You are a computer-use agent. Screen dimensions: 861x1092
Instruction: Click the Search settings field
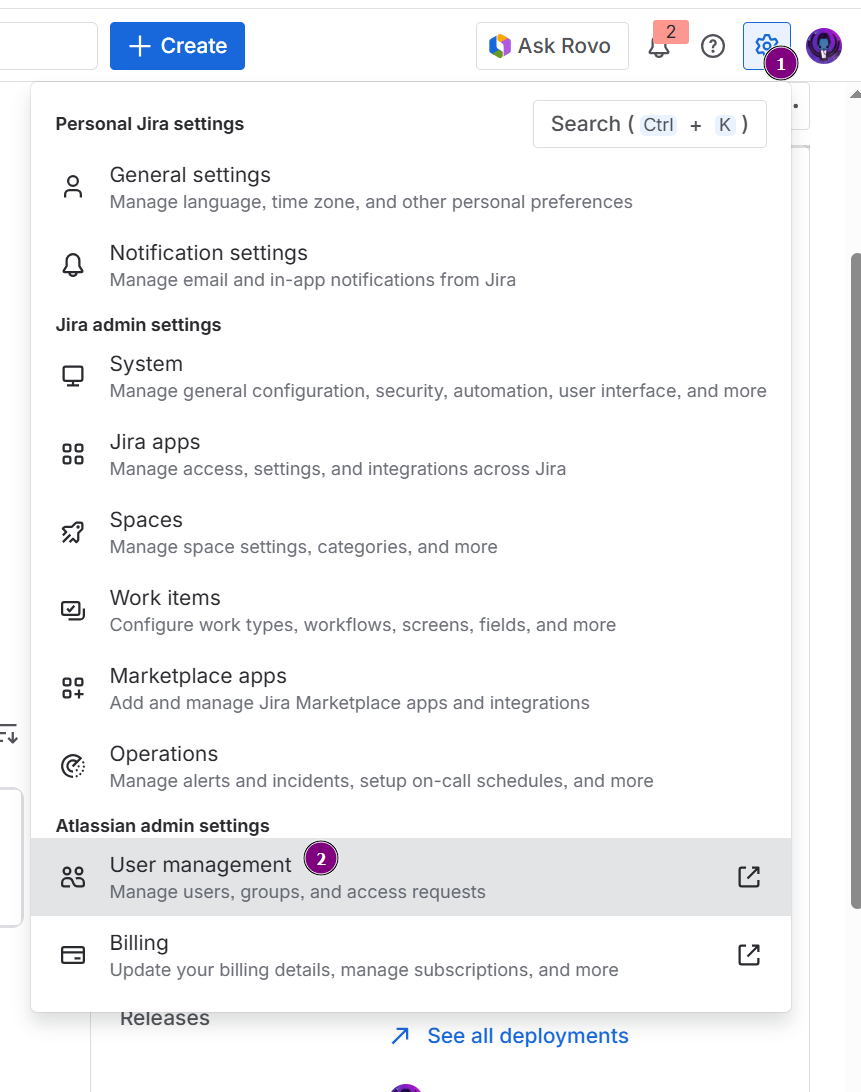click(649, 123)
